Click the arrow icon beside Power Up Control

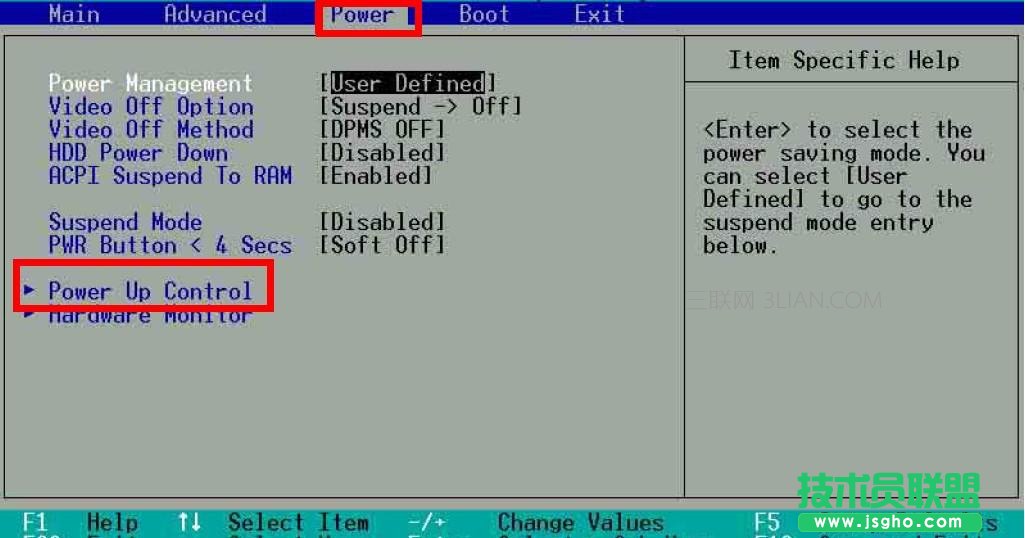pos(31,290)
